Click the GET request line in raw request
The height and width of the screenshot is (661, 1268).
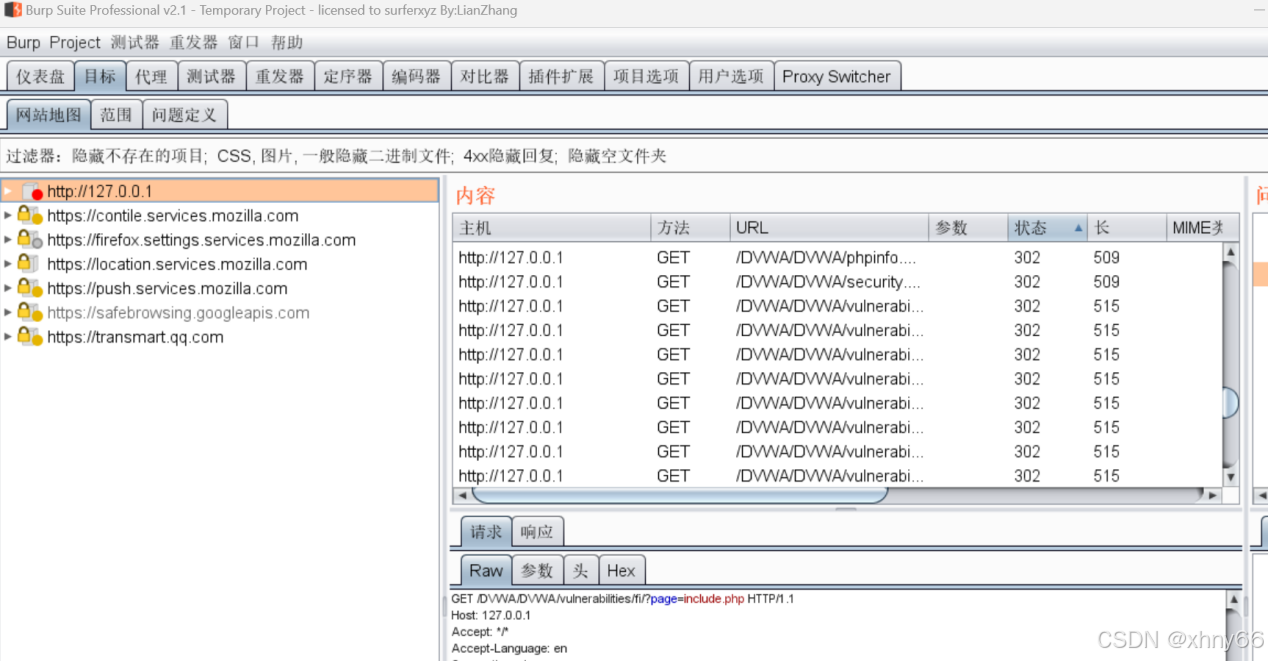pos(622,599)
